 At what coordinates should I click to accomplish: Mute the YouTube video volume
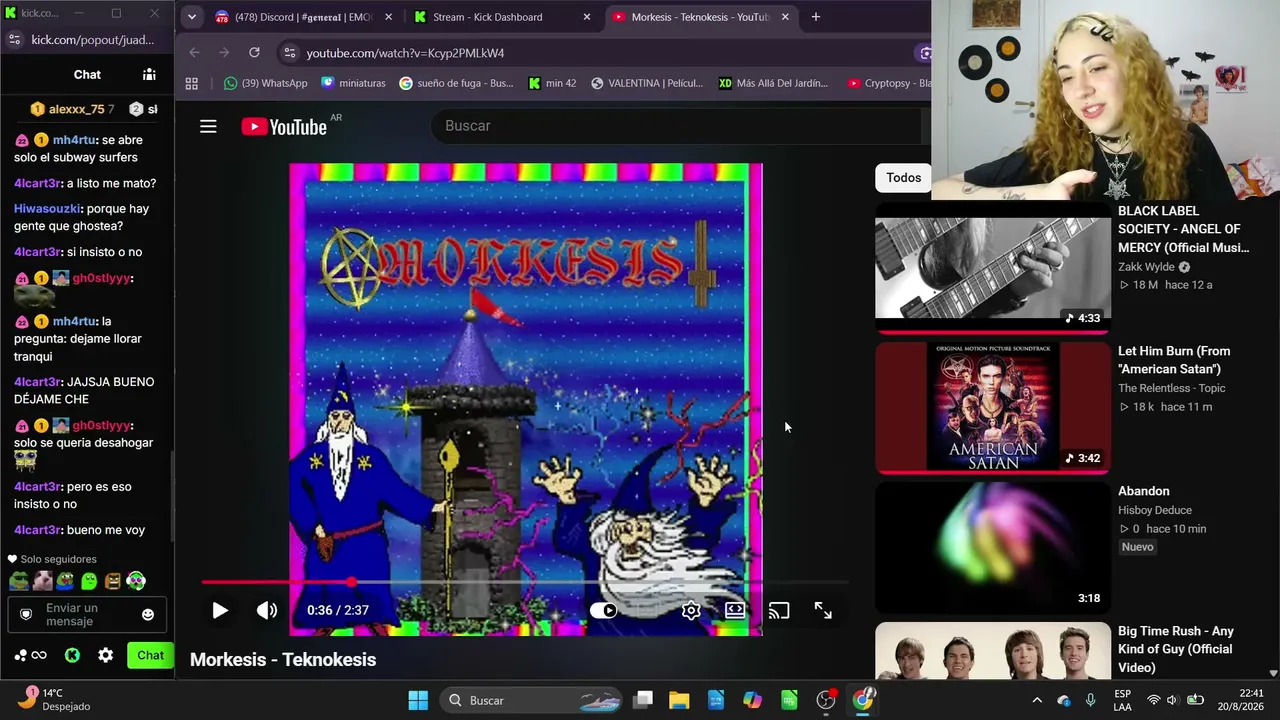[266, 610]
